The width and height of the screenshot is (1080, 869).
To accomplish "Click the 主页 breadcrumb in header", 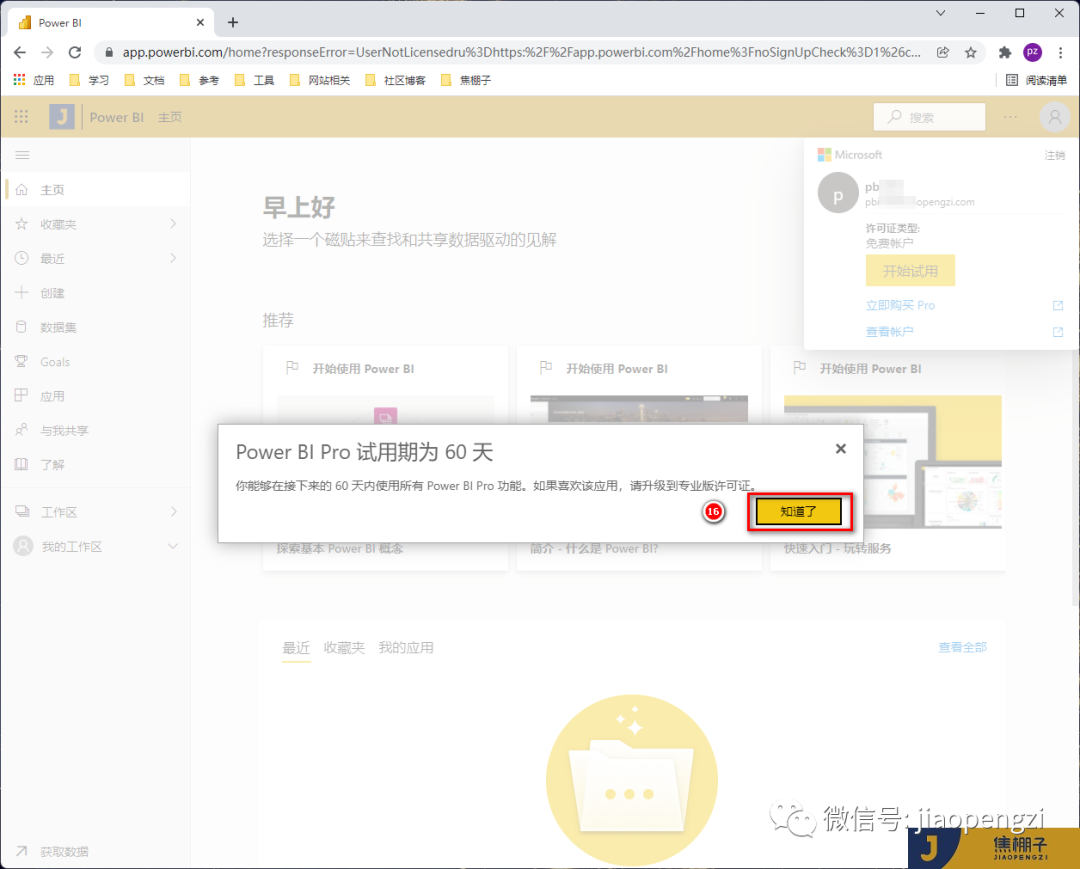I will pos(169,117).
